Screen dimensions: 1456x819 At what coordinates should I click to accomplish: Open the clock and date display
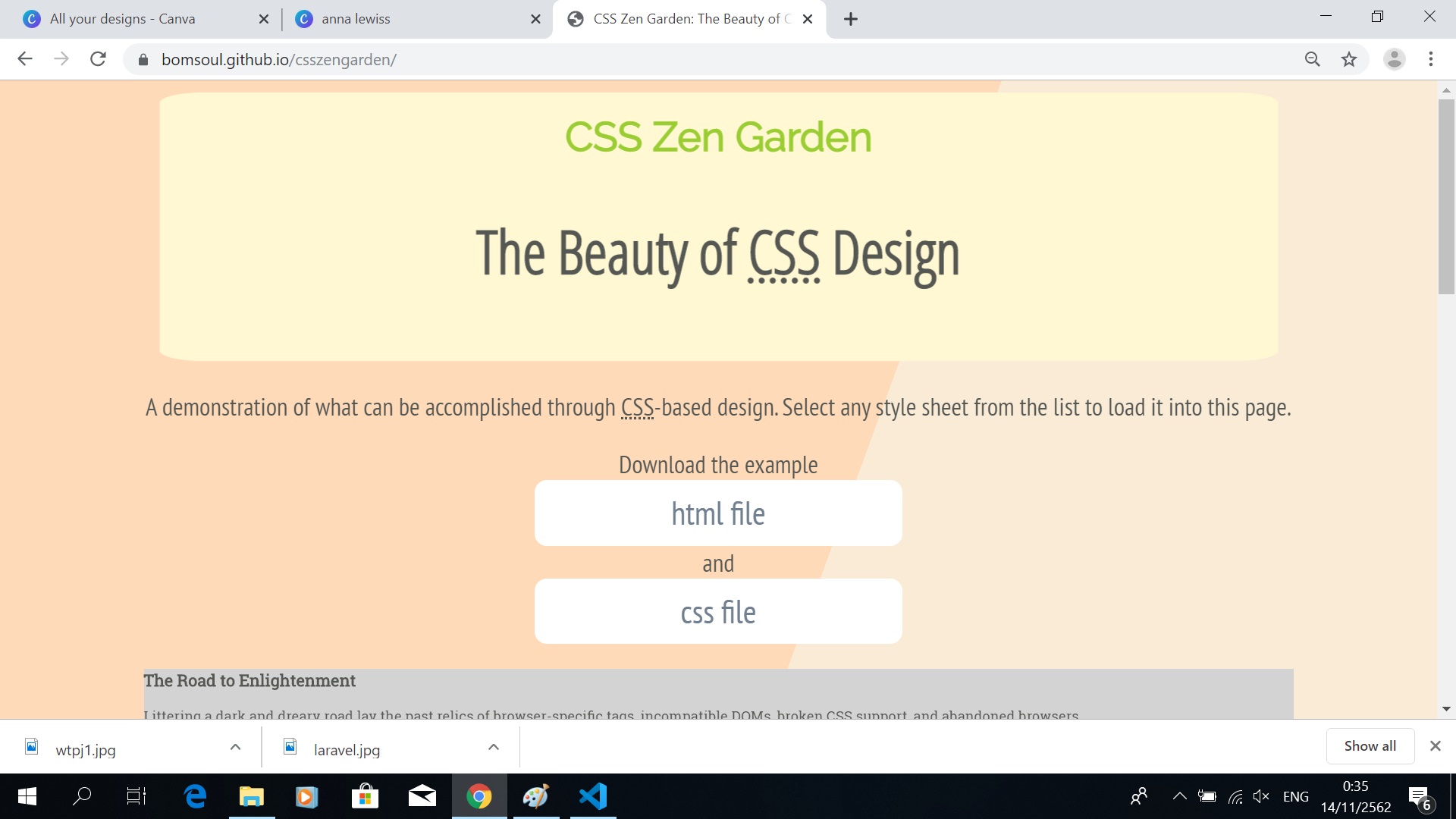pyautogui.click(x=1356, y=796)
